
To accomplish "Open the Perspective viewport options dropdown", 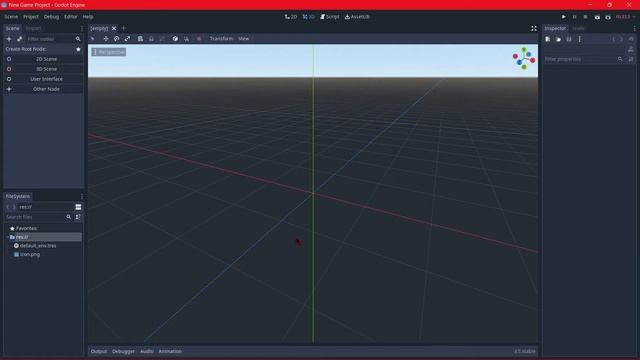I will click(109, 52).
